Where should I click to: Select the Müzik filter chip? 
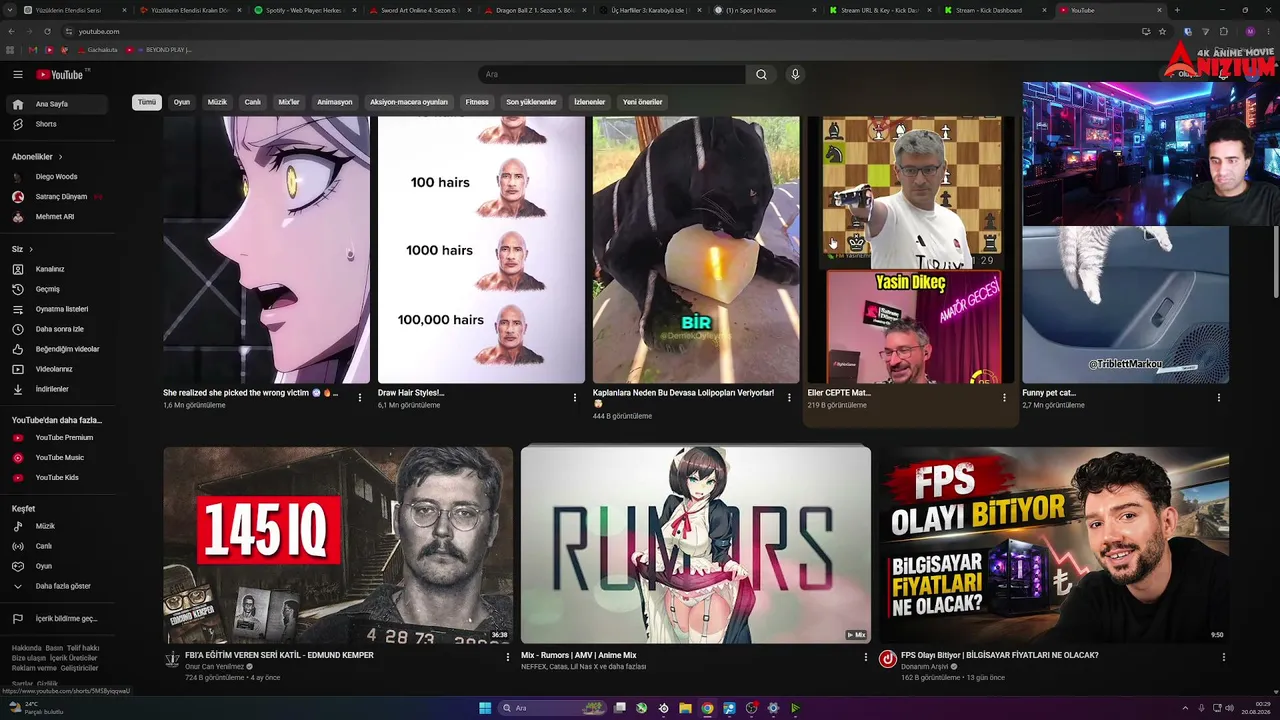(x=217, y=102)
